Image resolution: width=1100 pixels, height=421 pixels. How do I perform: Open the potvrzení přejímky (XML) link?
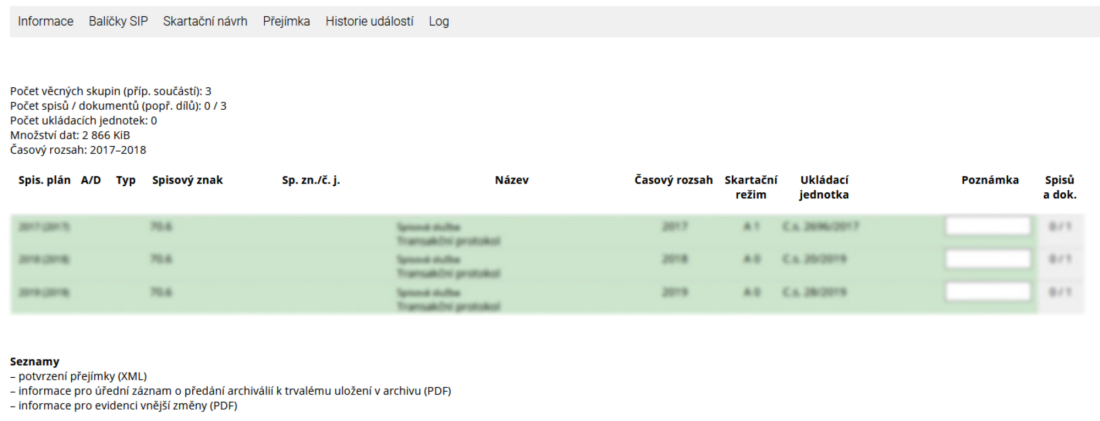83,376
